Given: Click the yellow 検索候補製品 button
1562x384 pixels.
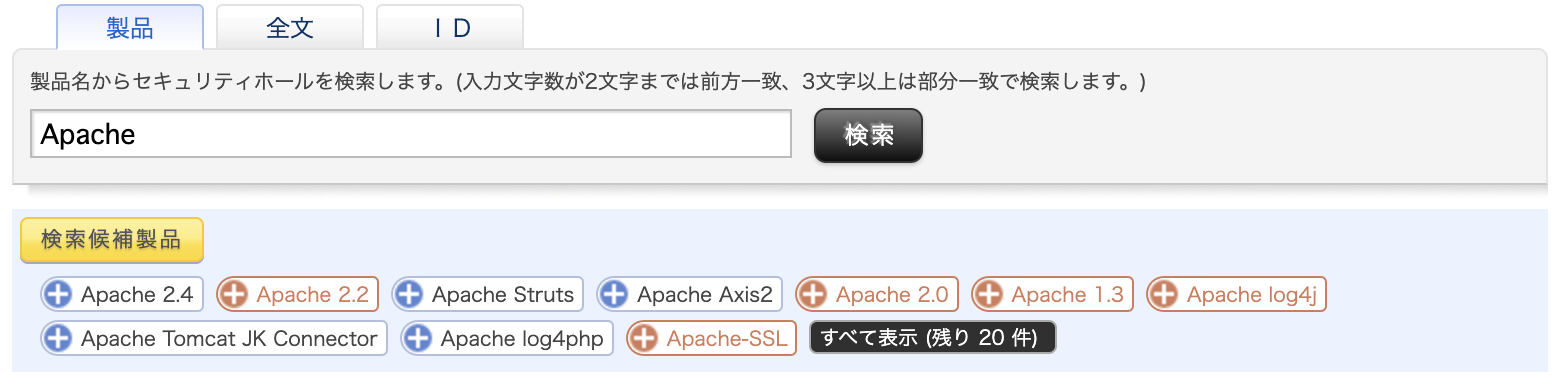Looking at the screenshot, I should (112, 240).
